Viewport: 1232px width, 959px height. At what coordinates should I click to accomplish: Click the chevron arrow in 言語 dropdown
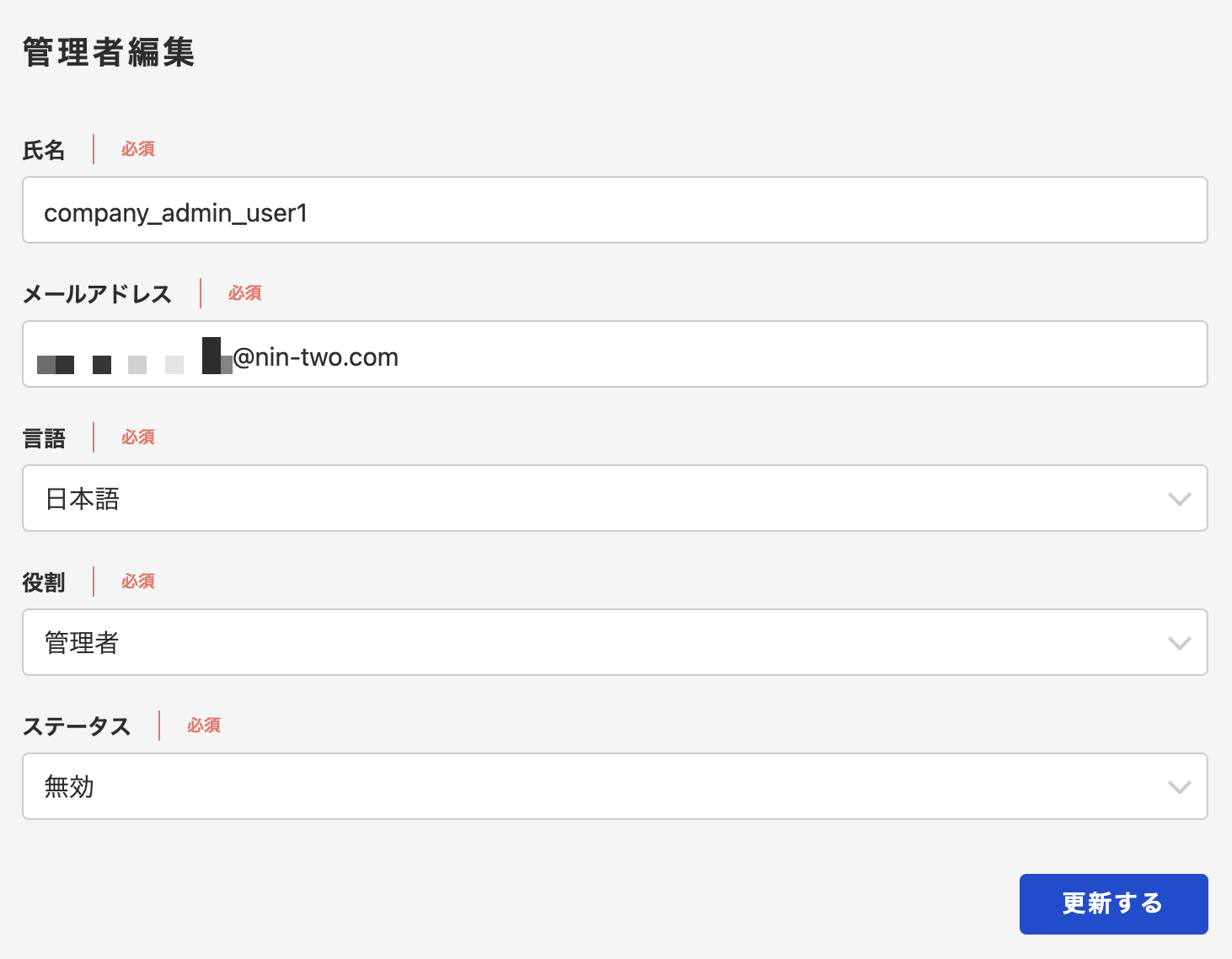[1179, 499]
